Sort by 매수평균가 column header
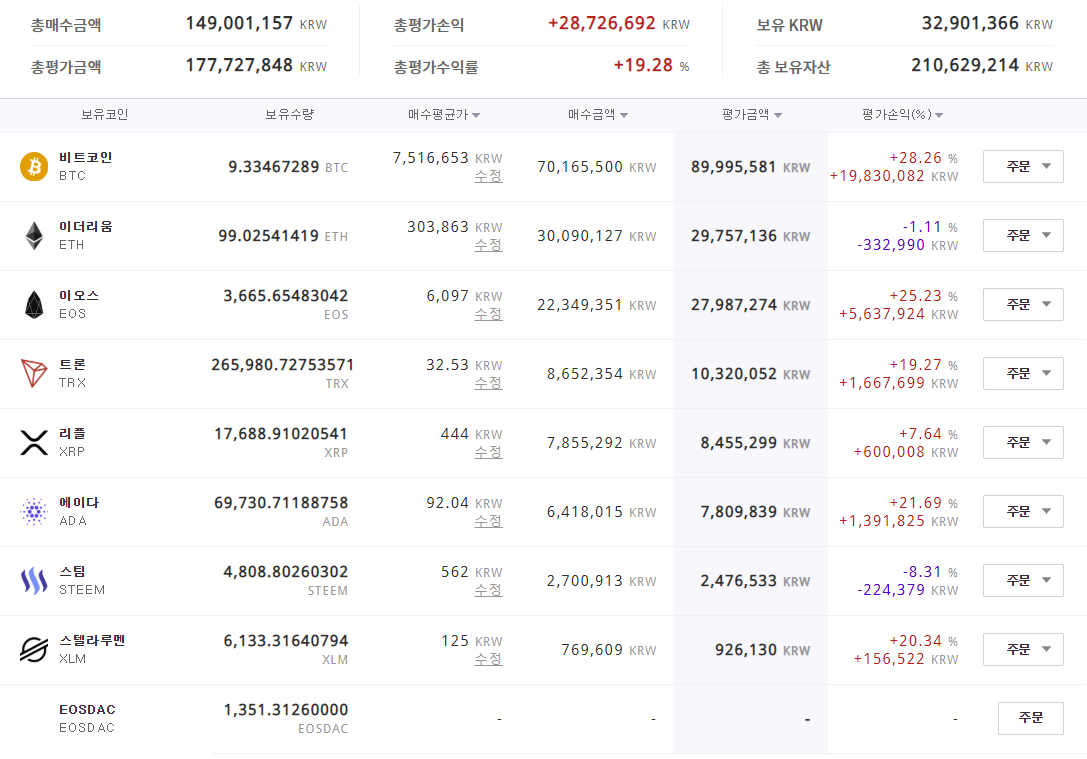Image resolution: width=1087 pixels, height=759 pixels. click(444, 115)
